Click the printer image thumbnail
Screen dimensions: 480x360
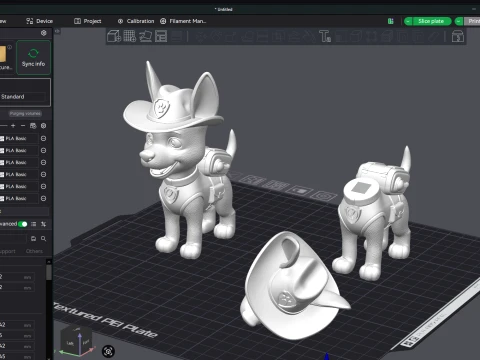click(x=3, y=54)
